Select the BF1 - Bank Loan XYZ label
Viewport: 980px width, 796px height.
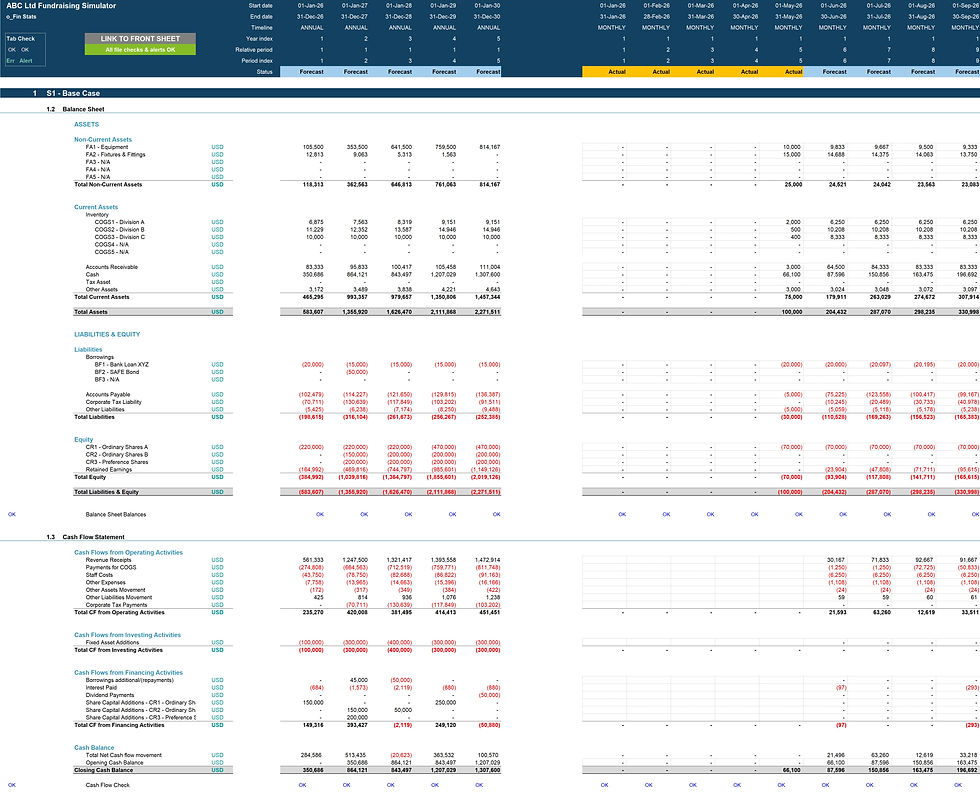pyautogui.click(x=122, y=365)
